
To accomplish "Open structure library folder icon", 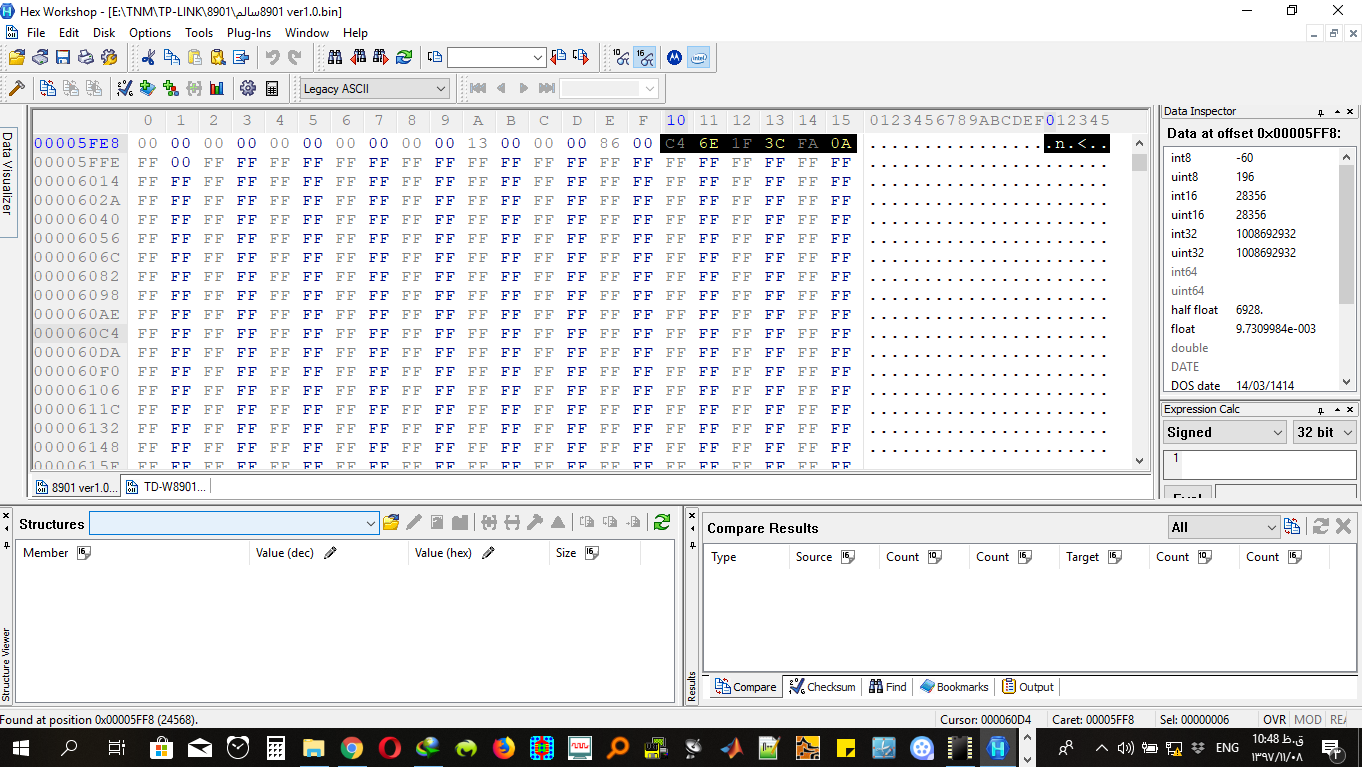I will pyautogui.click(x=391, y=522).
